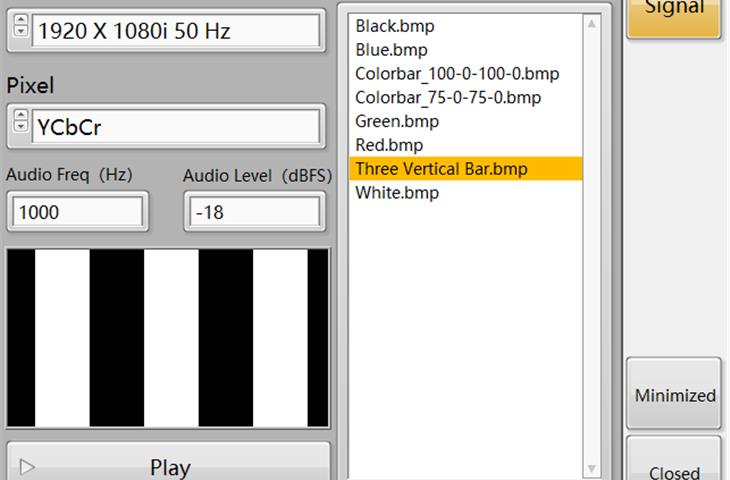The height and width of the screenshot is (480, 730).
Task: Select Black.bmp in the file list
Action: [x=395, y=26]
